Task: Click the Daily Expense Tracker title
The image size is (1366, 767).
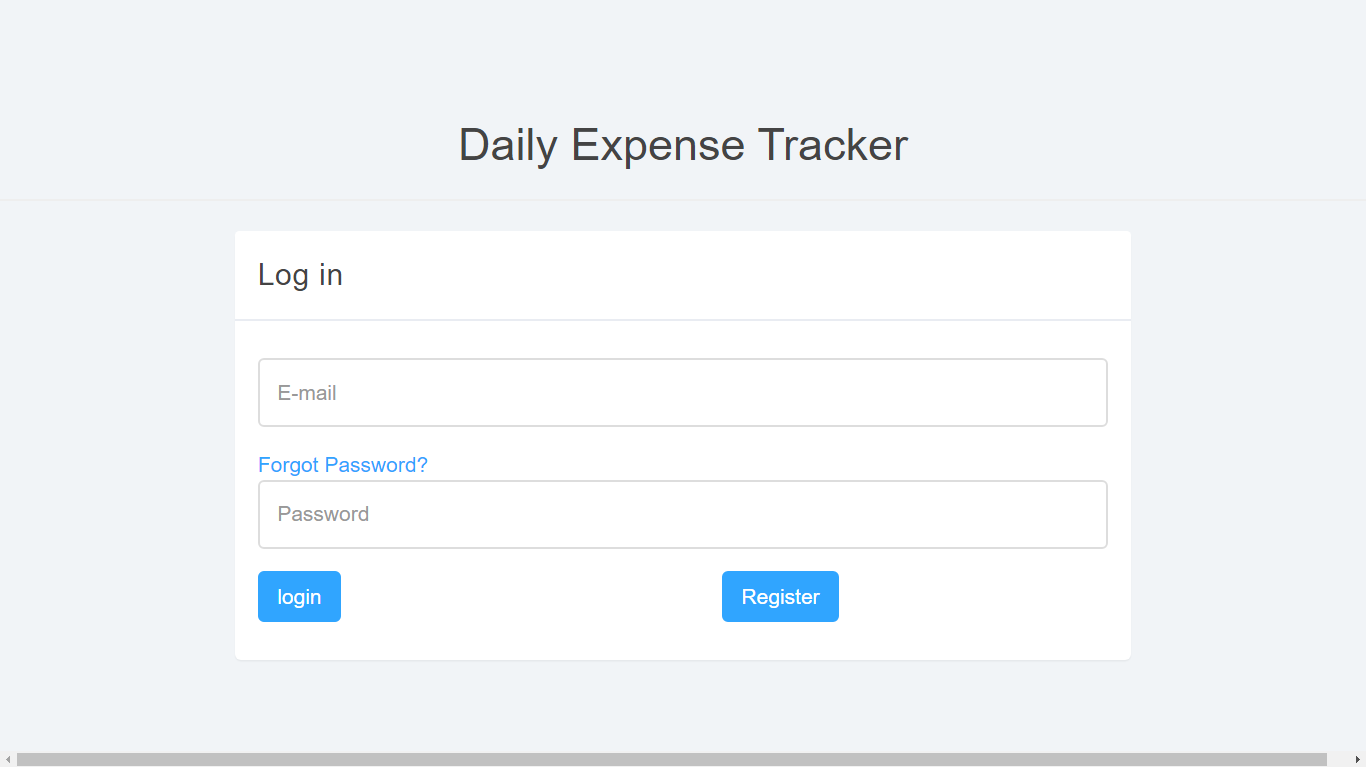Action: (683, 145)
